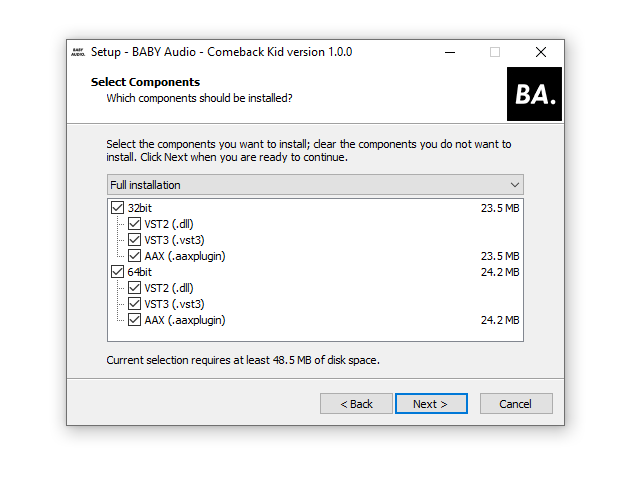Cancel the installation
629x488 pixels.
coord(516,404)
